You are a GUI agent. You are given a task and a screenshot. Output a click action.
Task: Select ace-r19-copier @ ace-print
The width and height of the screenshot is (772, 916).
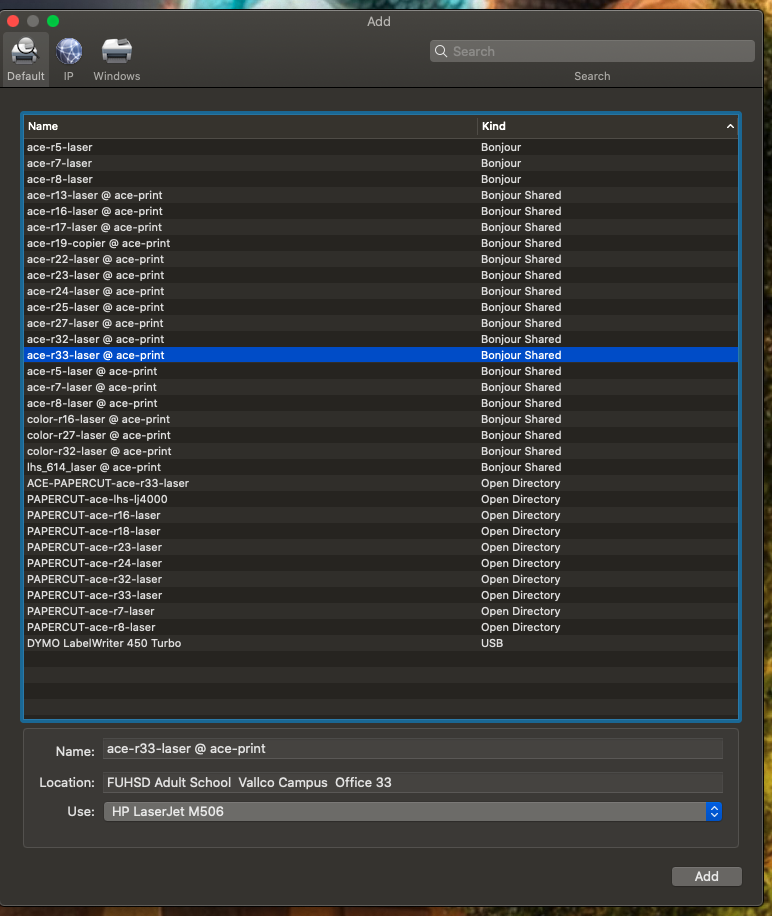pyautogui.click(x=98, y=243)
